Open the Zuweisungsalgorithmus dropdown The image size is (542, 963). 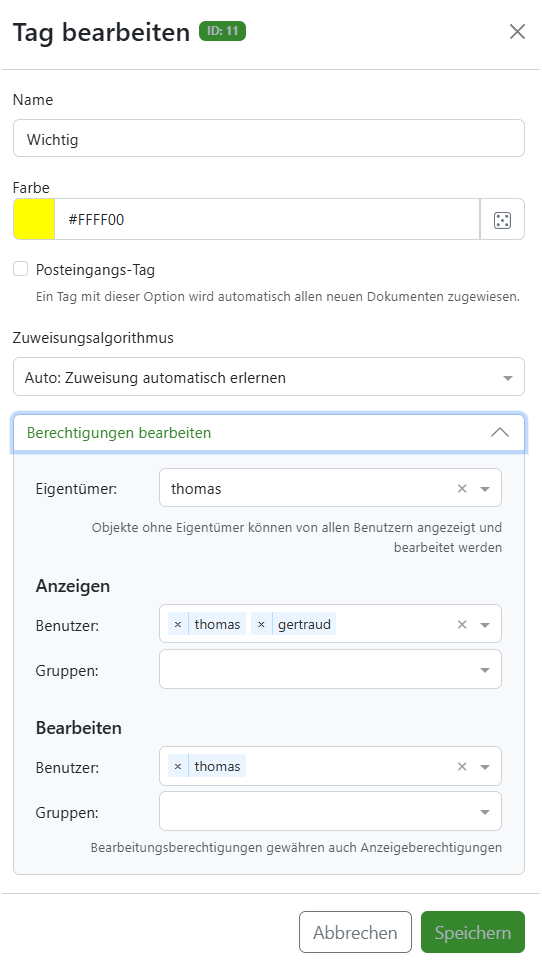coord(269,377)
